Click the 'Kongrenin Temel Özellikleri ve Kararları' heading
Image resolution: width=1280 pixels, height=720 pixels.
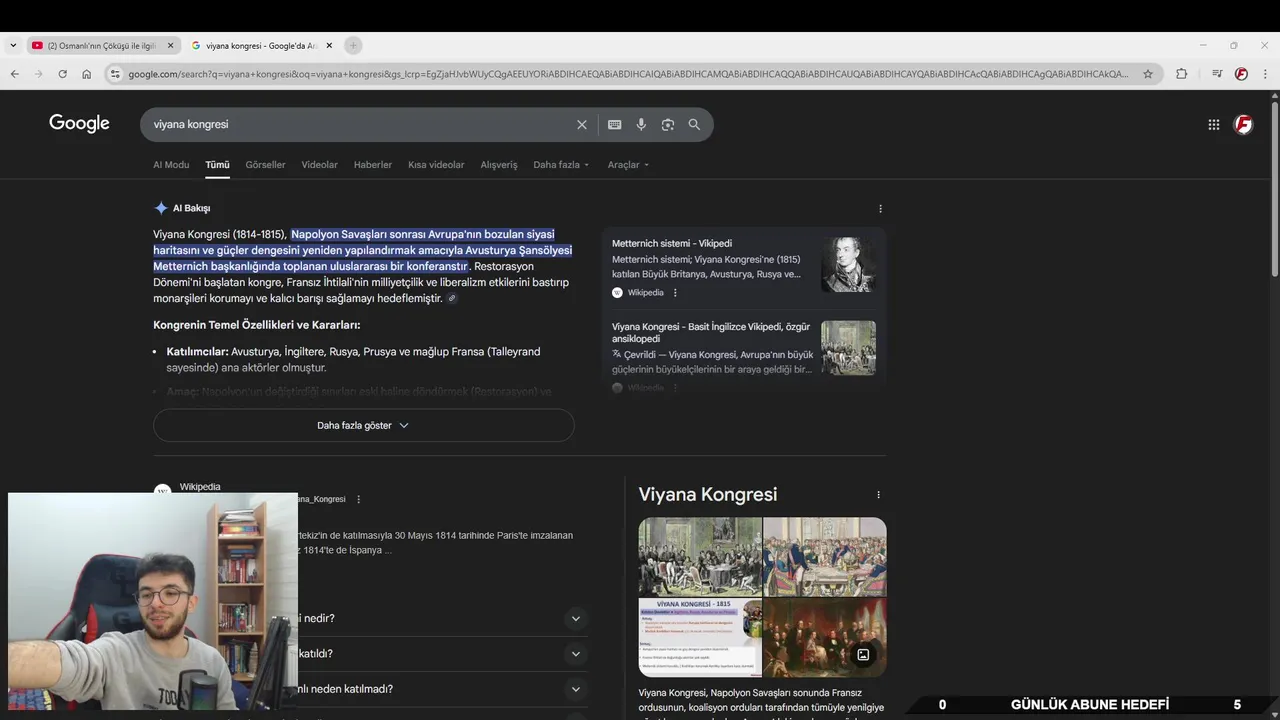point(256,325)
